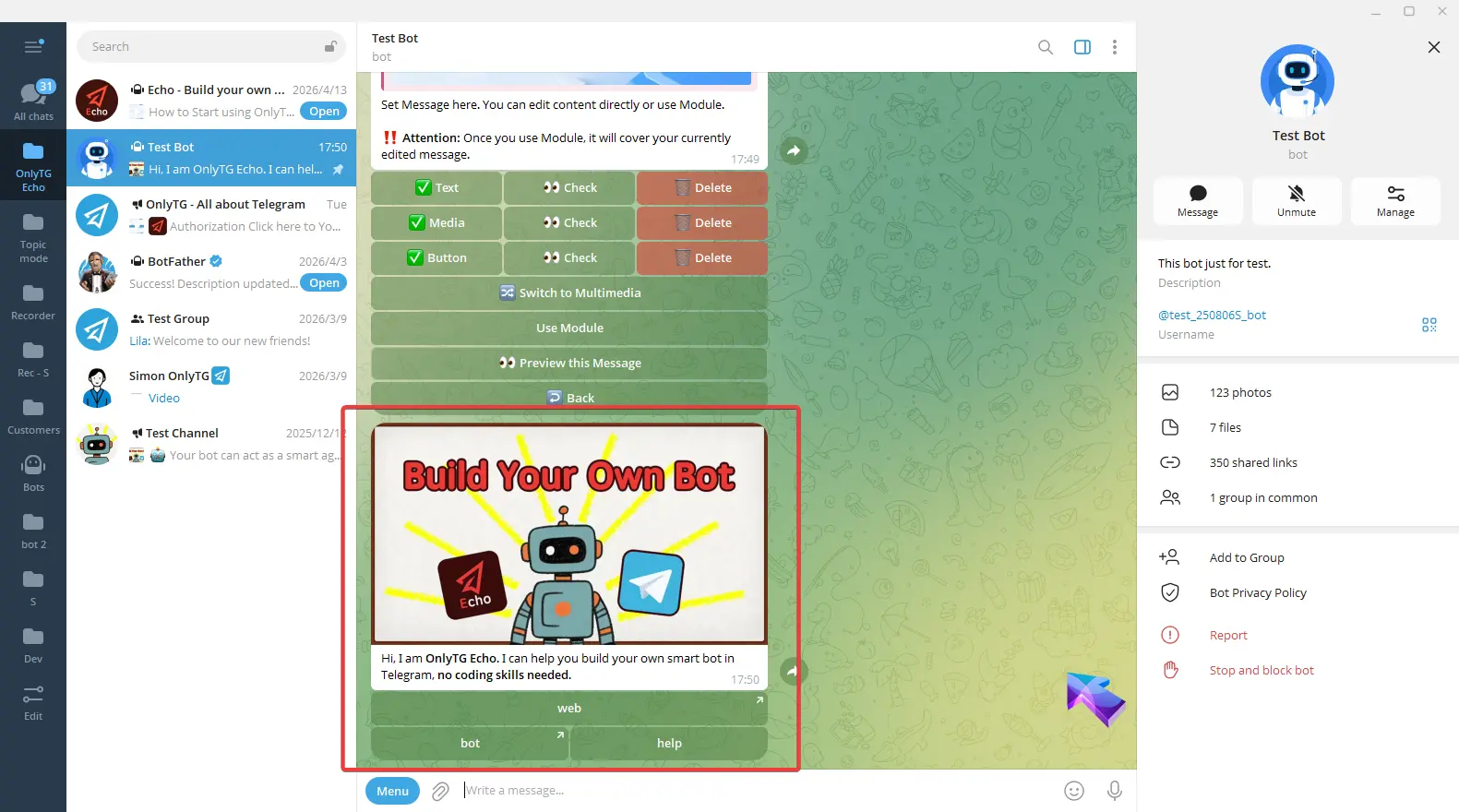Switch to the Bots folder tab
The image size is (1459, 812).
pos(33,471)
